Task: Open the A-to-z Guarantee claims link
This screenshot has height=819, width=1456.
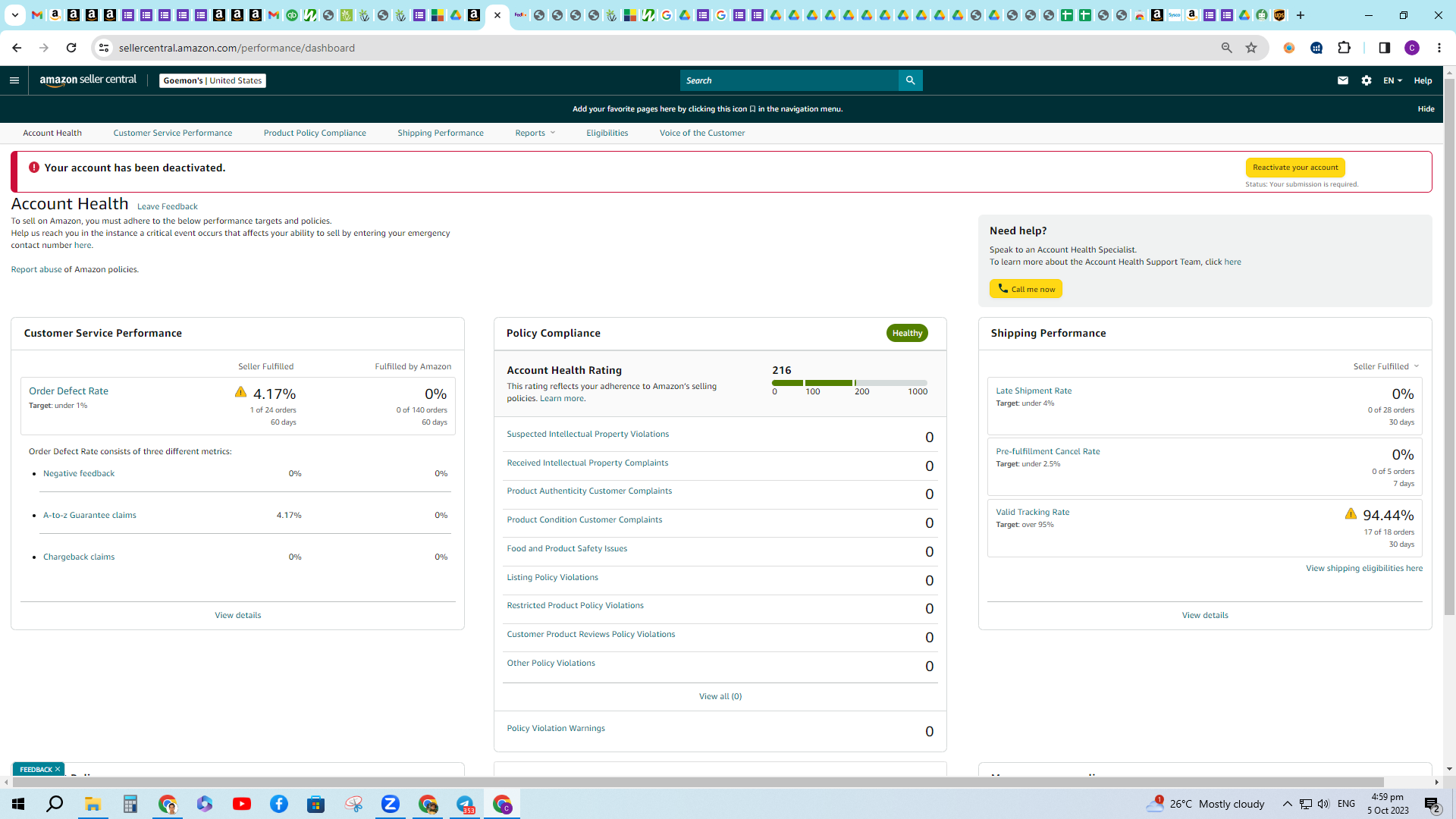Action: pos(89,515)
